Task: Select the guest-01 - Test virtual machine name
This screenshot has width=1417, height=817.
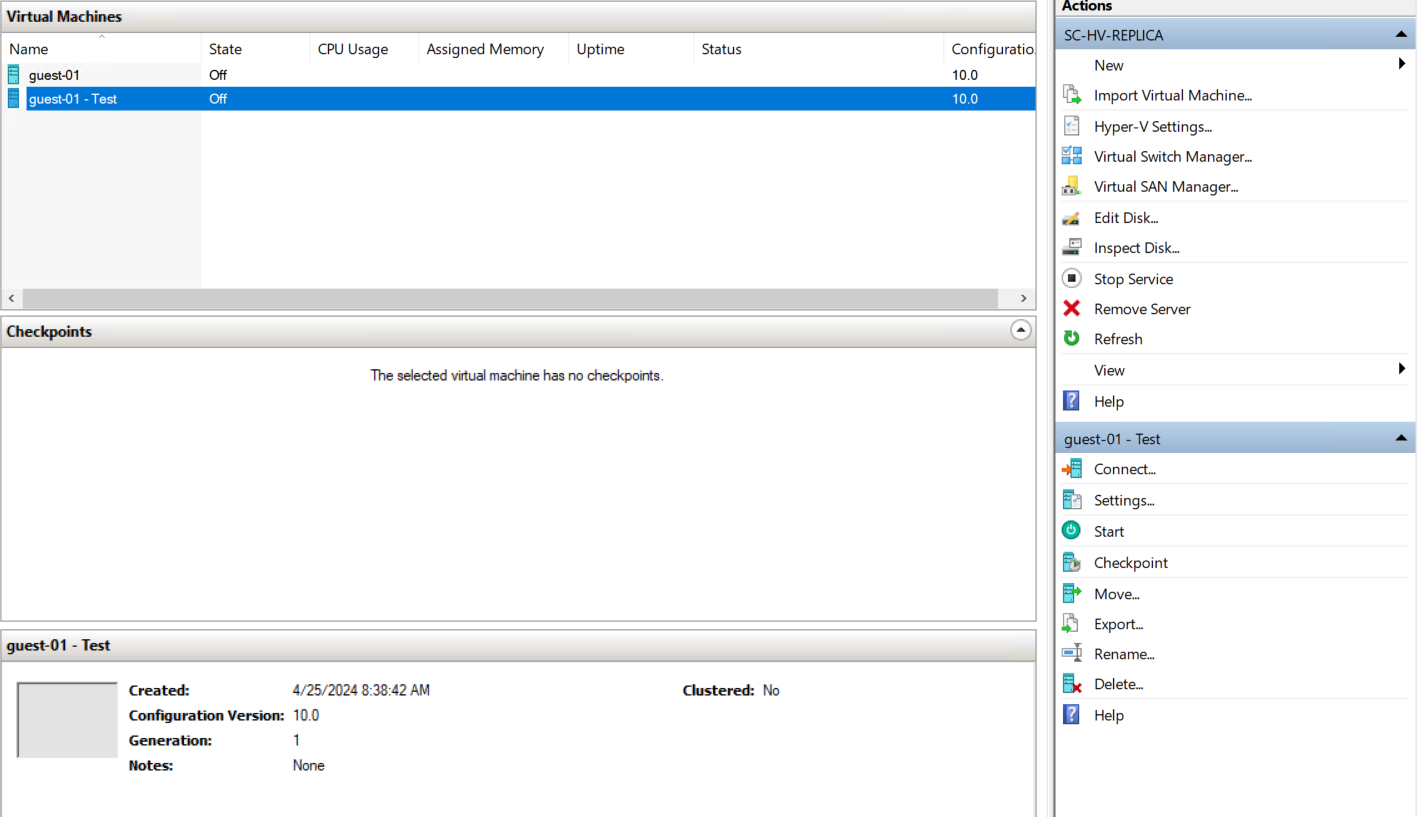Action: click(x=73, y=99)
